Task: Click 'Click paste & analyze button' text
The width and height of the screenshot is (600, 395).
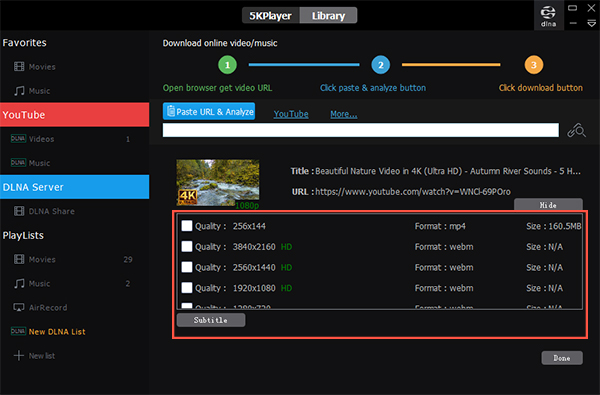Action: point(373,88)
